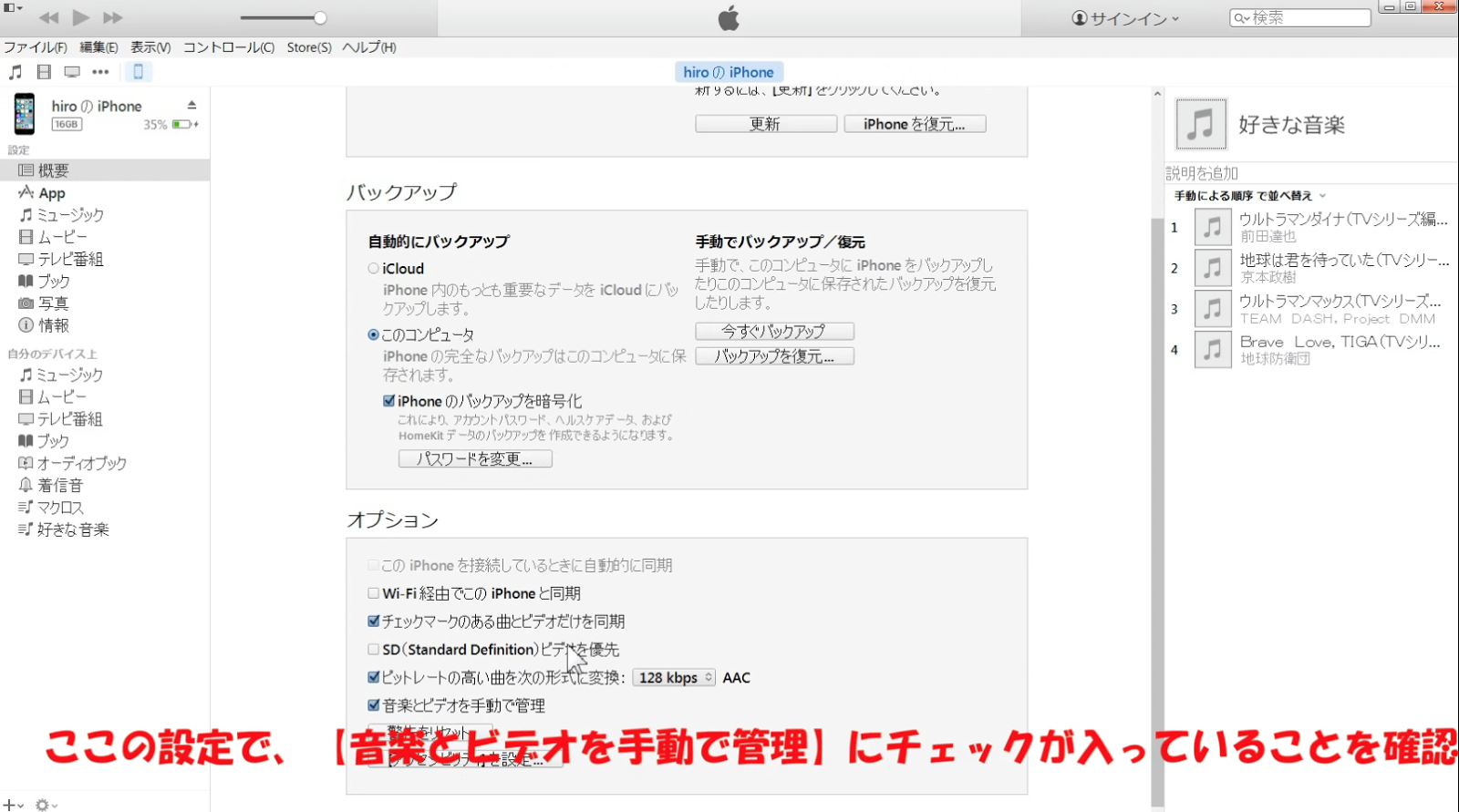
Task: Toggle チェックマークのある曲とビデオだけを同期 checkbox
Action: coord(374,622)
